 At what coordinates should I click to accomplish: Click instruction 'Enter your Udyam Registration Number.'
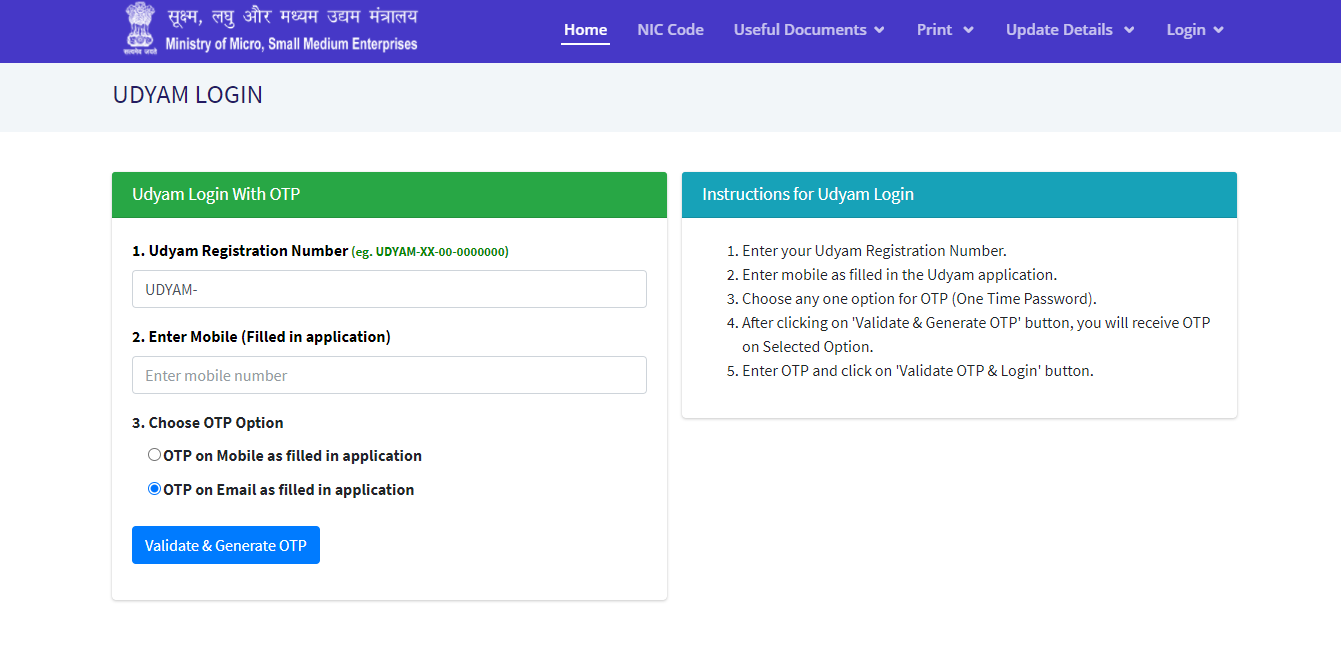tap(874, 251)
